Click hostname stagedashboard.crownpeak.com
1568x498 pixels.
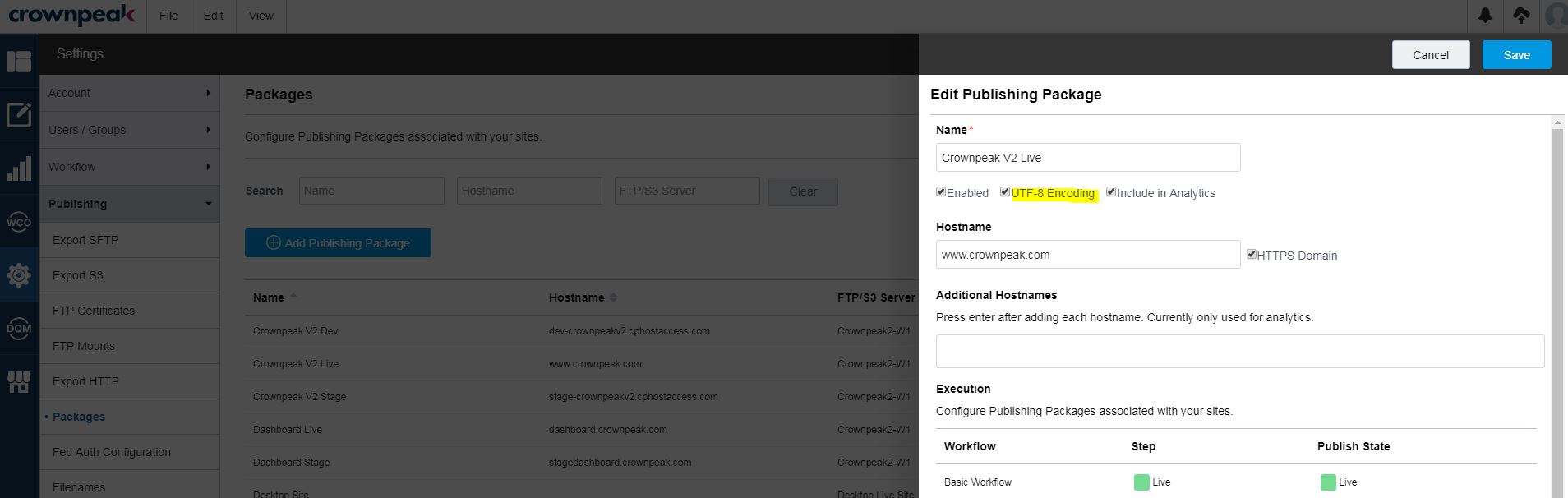(x=620, y=463)
